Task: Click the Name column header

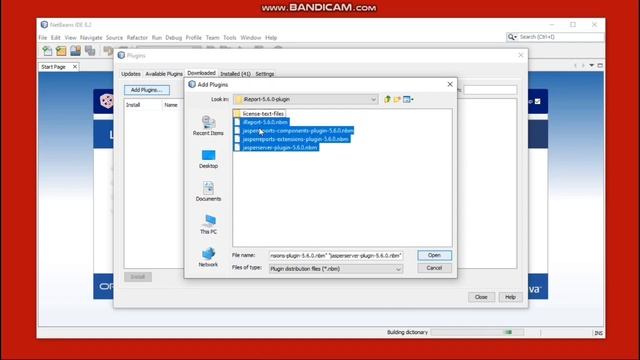Action: 171,105
